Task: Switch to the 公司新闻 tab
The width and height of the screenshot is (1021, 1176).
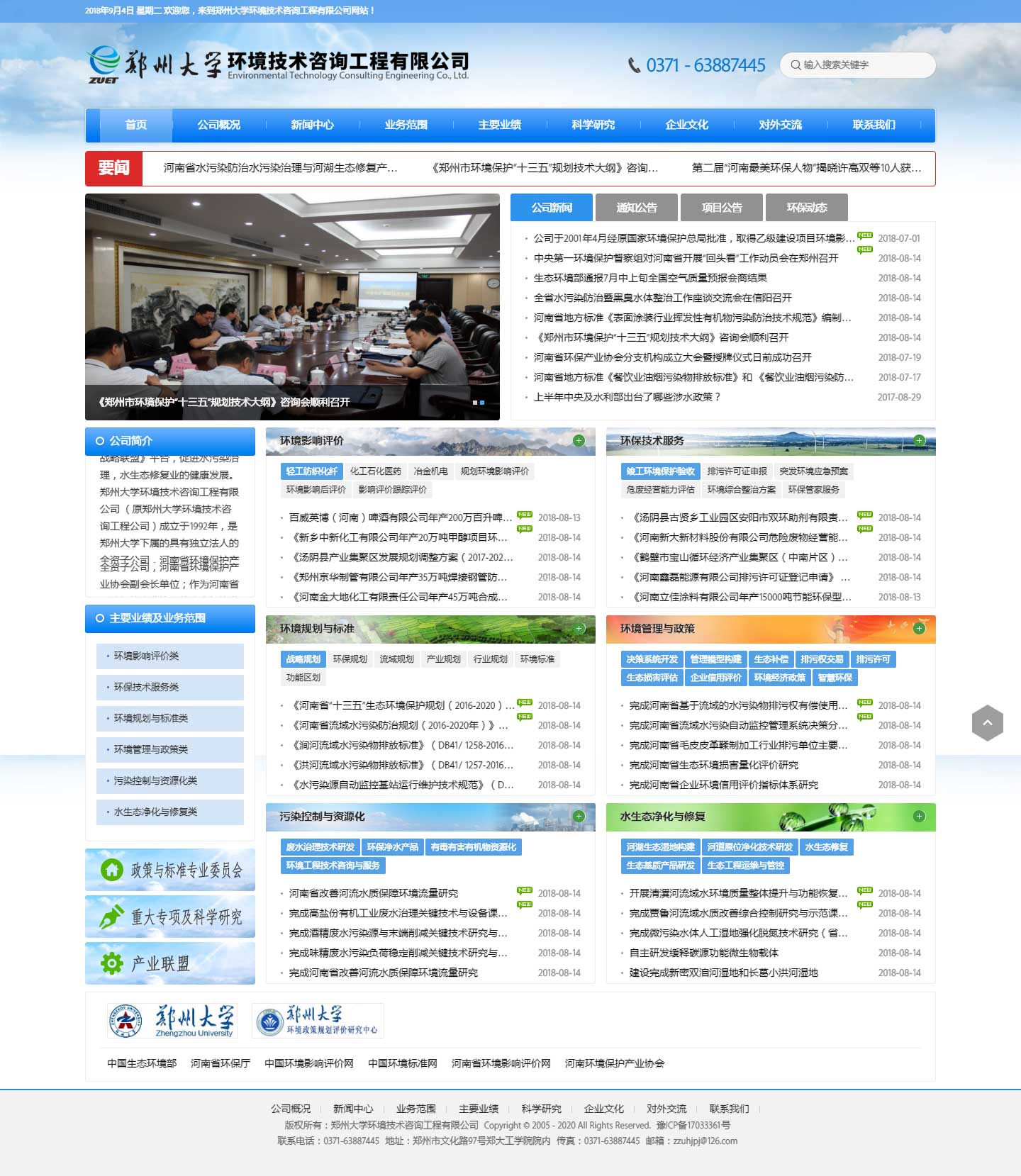Action: click(x=552, y=208)
